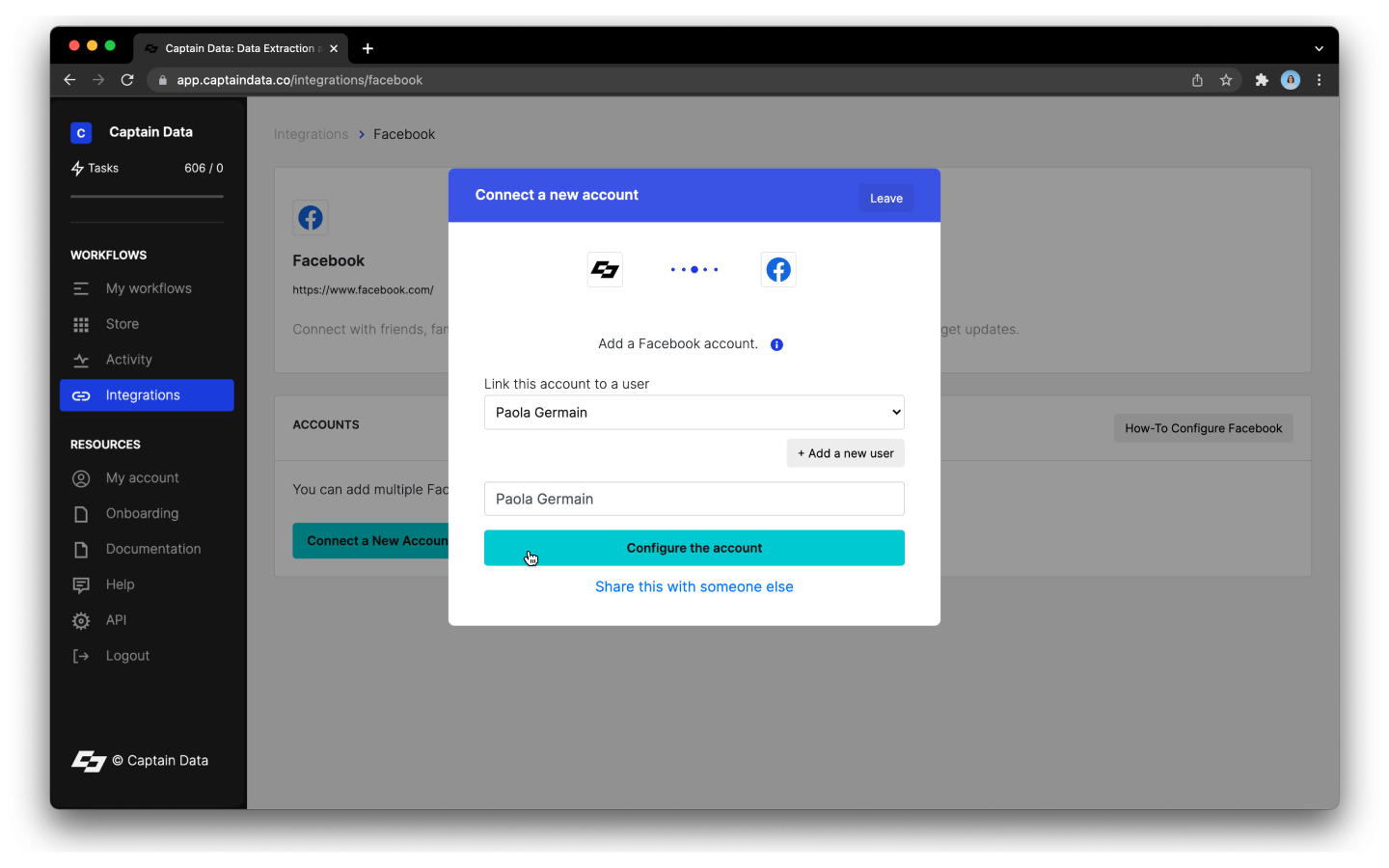Open the Link this account user dropdown

click(x=694, y=413)
